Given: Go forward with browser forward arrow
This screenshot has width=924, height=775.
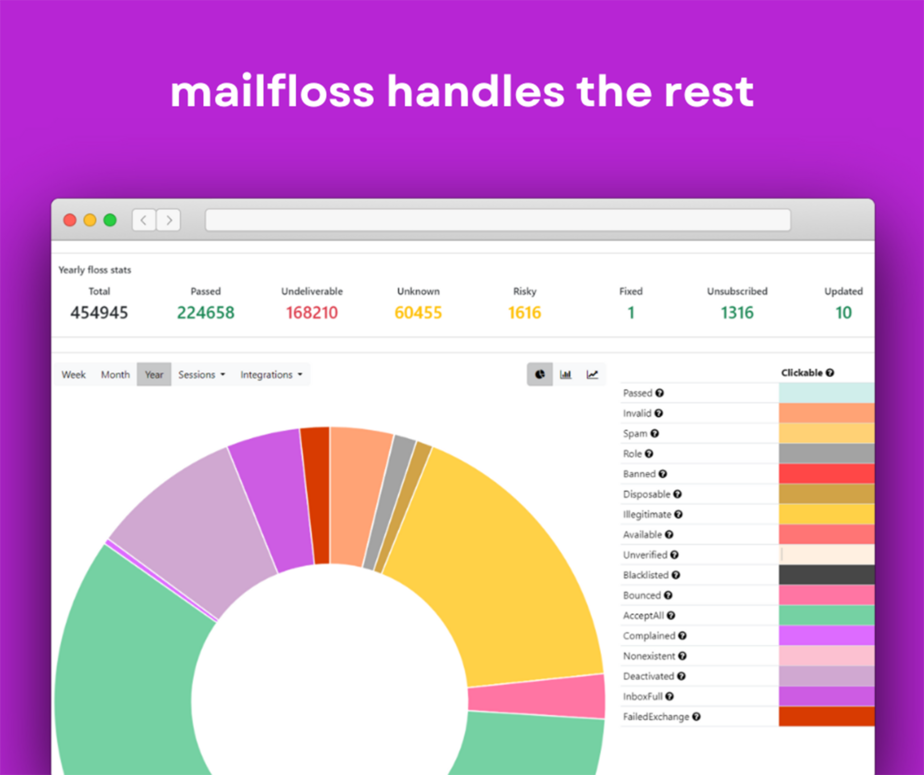Looking at the screenshot, I should pyautogui.click(x=169, y=220).
